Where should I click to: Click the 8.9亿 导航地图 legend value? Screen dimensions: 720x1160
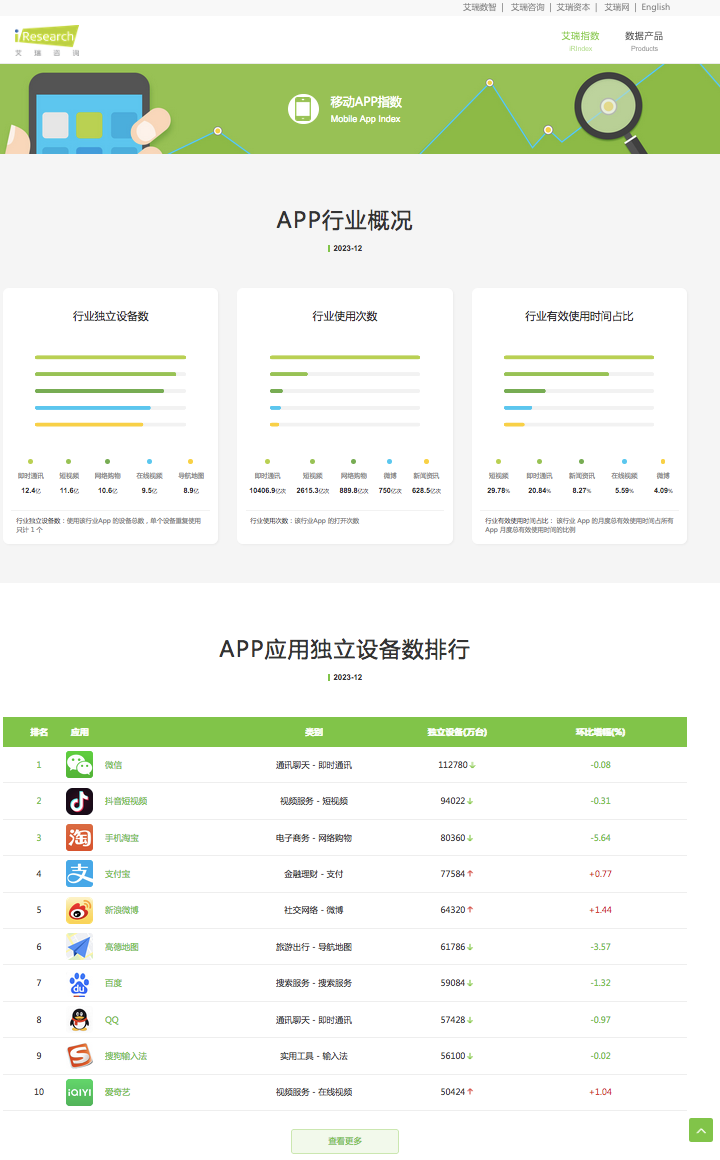point(191,490)
